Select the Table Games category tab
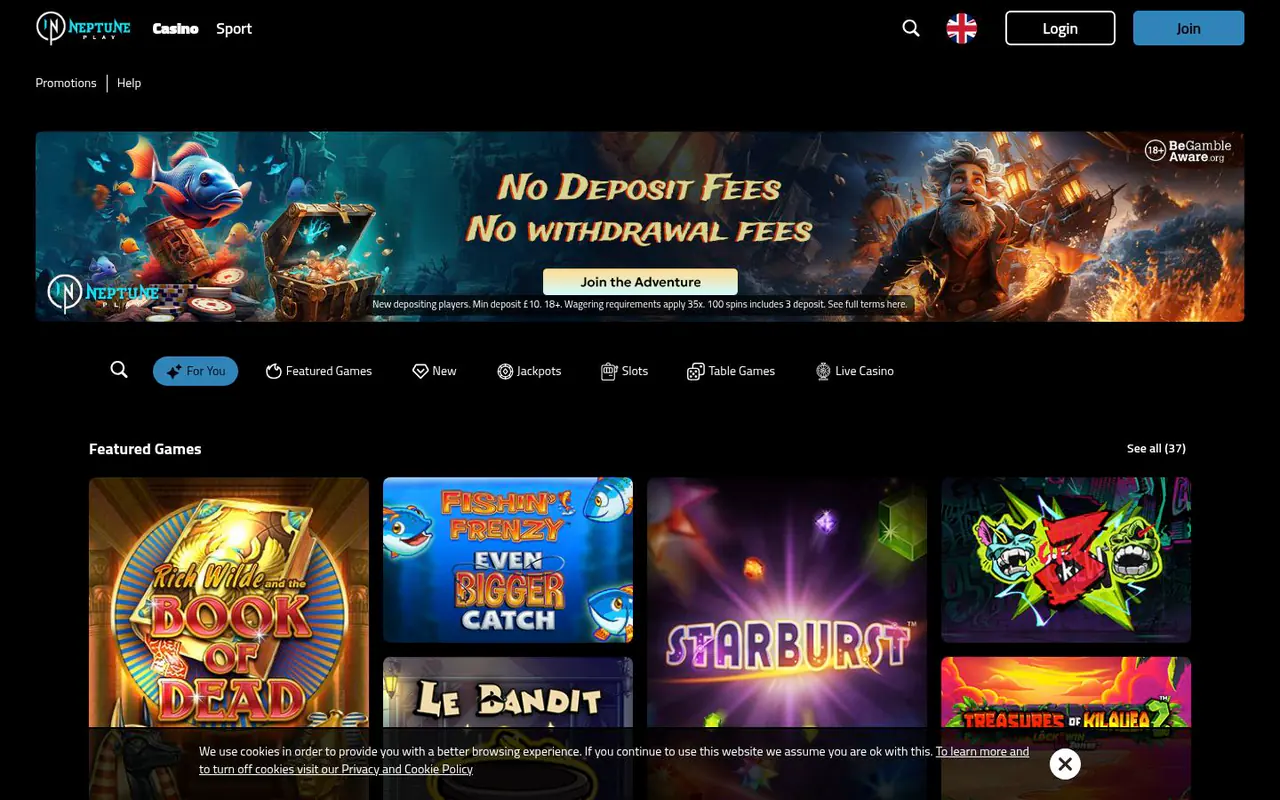Viewport: 1280px width, 800px height. coord(731,371)
